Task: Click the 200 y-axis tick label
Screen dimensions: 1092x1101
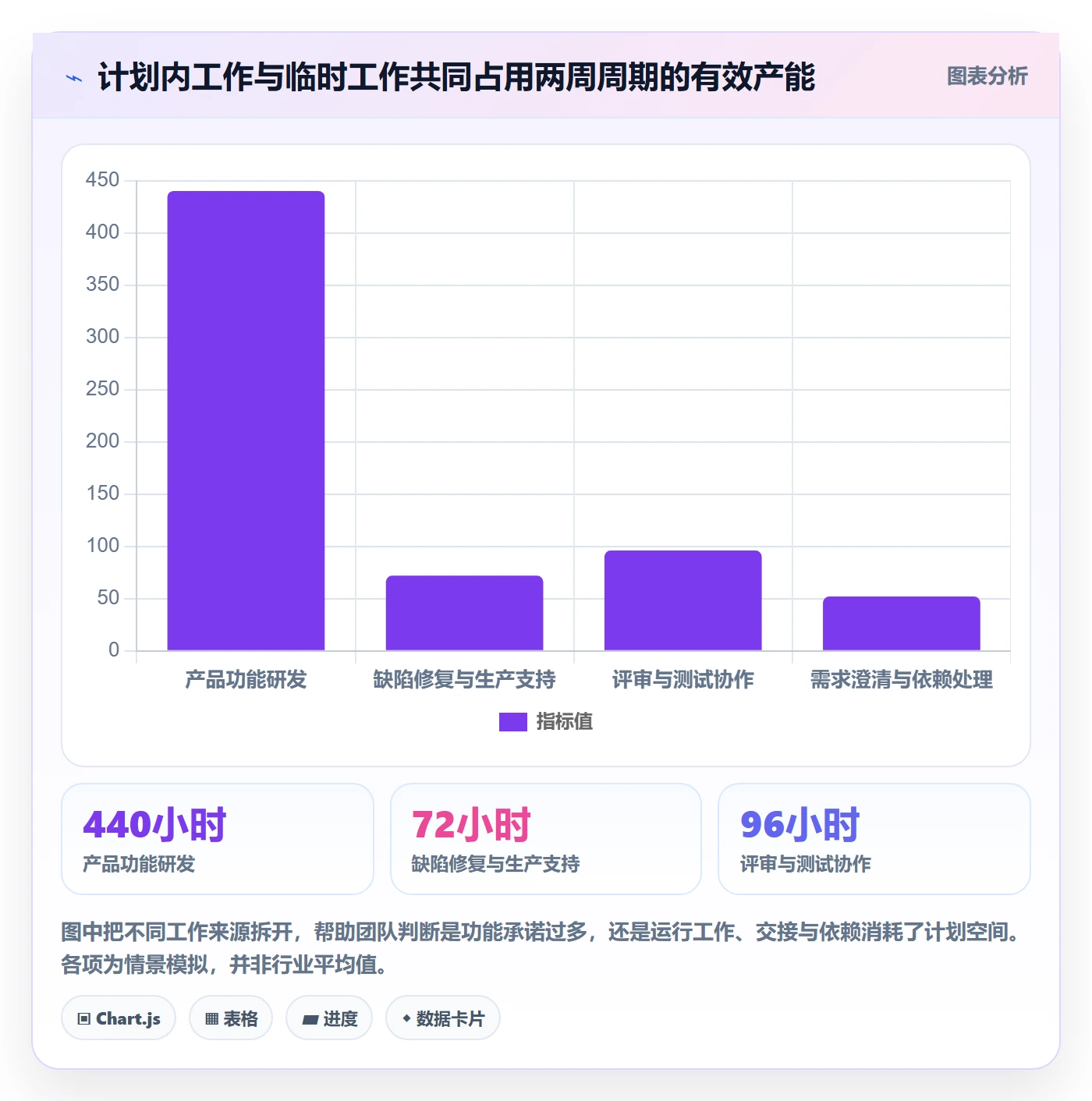Action: (x=102, y=441)
